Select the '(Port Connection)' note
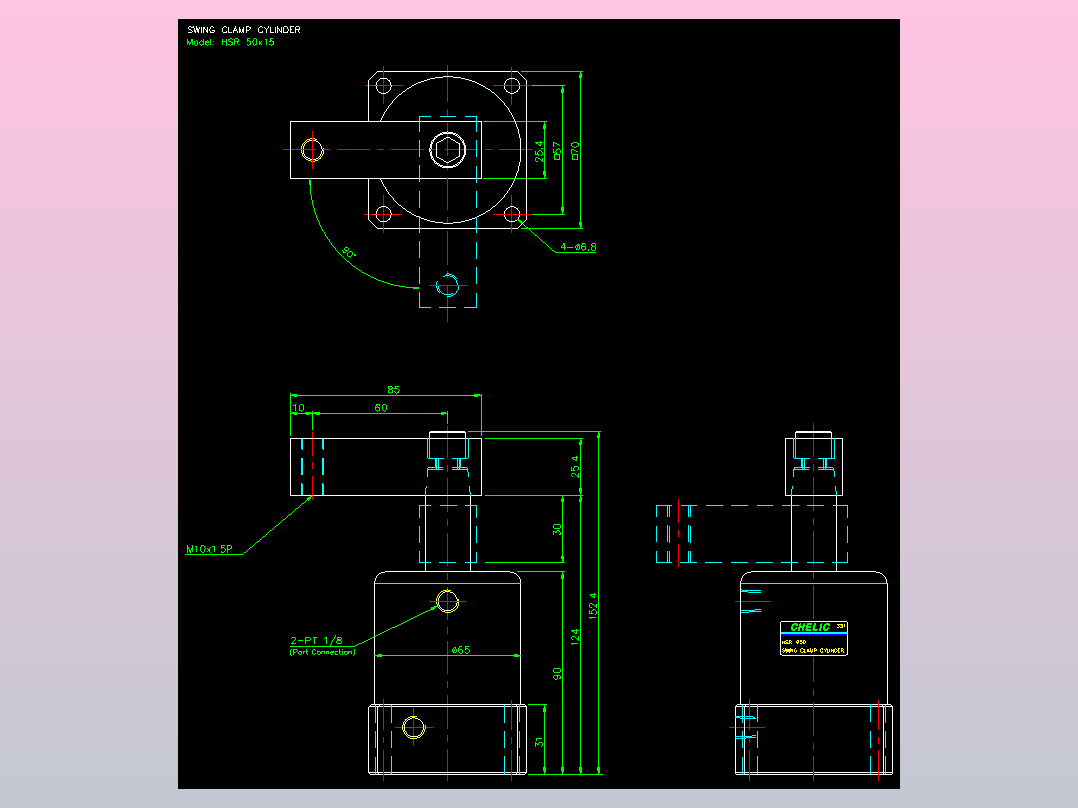This screenshot has width=1078, height=808. click(x=322, y=652)
